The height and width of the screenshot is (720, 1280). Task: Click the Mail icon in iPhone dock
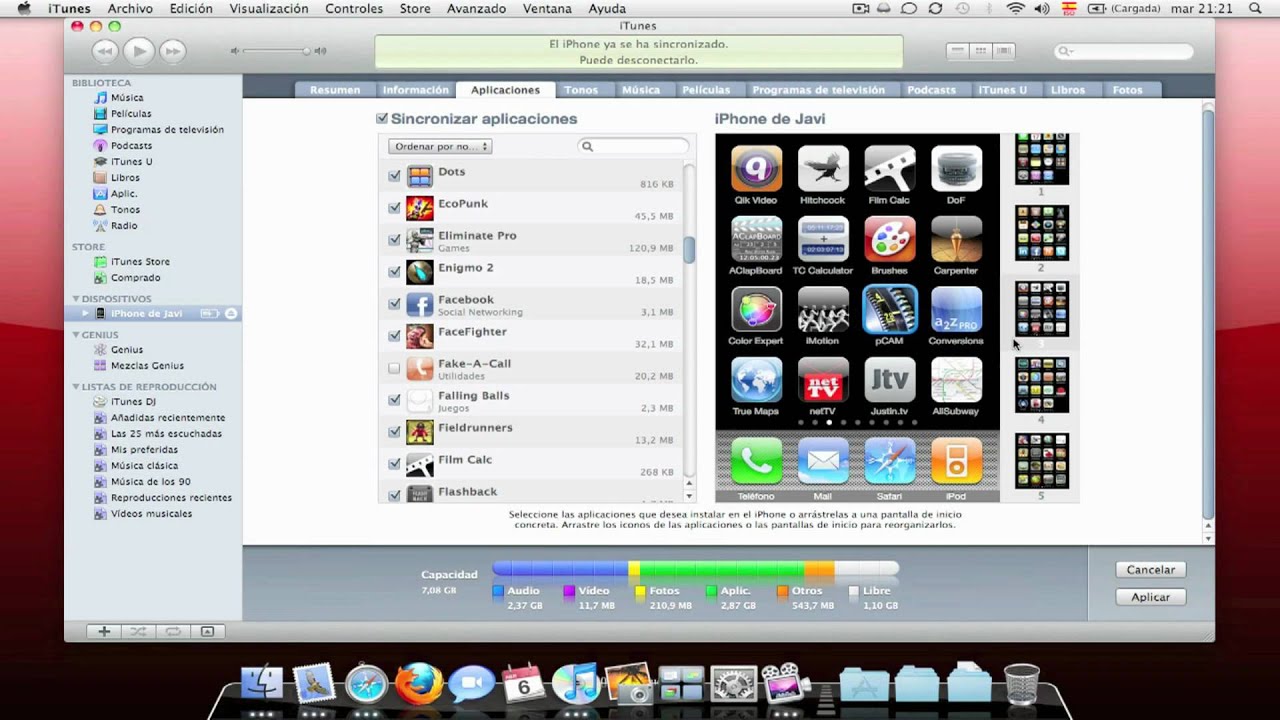click(822, 462)
